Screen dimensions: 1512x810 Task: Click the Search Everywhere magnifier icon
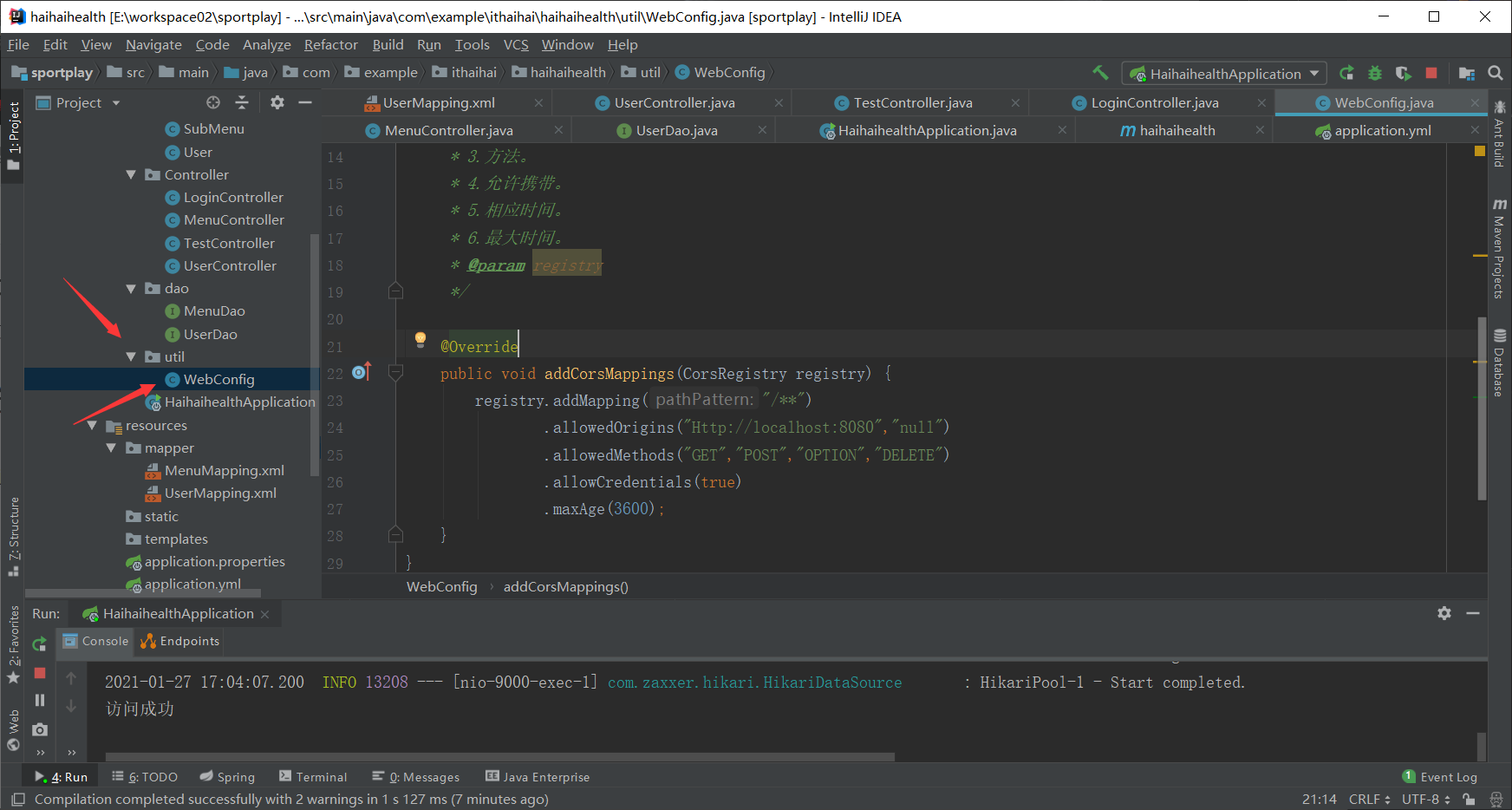click(1496, 73)
